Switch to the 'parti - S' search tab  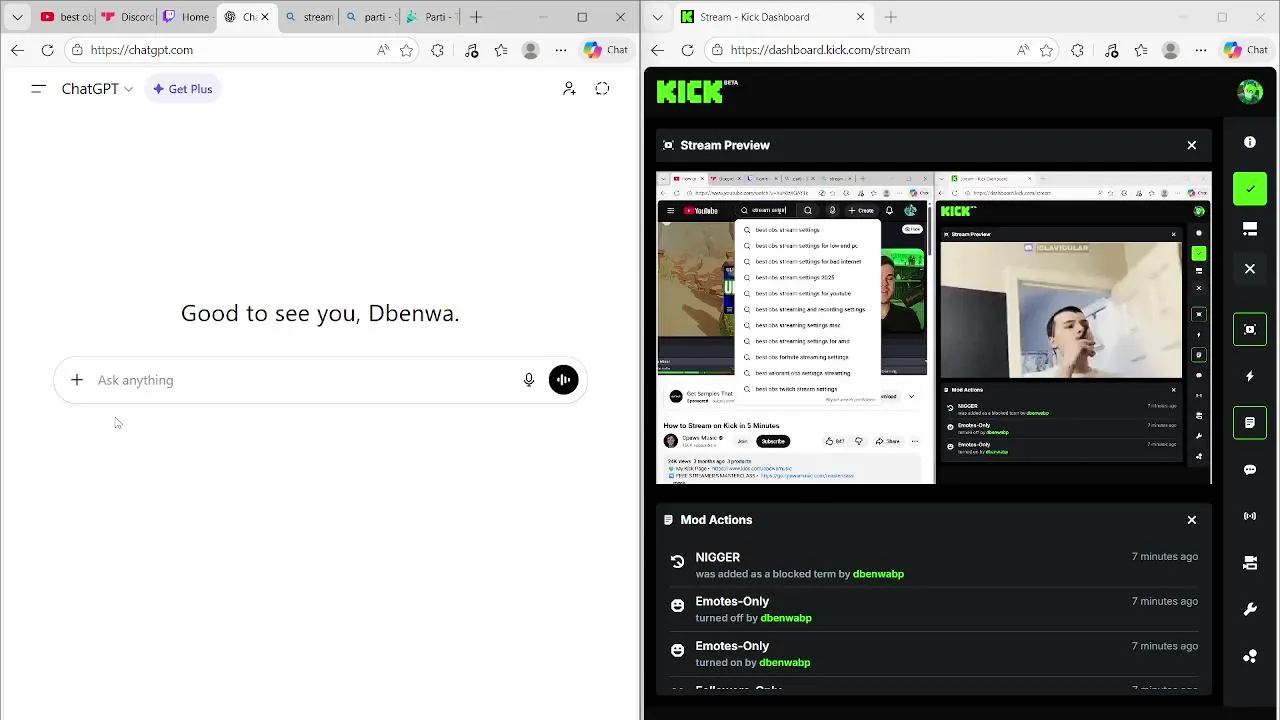369,17
